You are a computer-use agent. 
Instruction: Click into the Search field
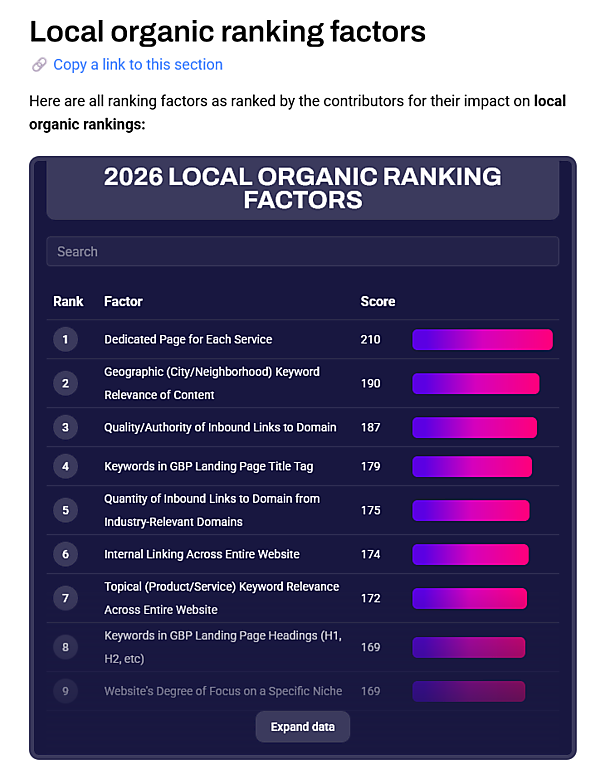pos(302,251)
